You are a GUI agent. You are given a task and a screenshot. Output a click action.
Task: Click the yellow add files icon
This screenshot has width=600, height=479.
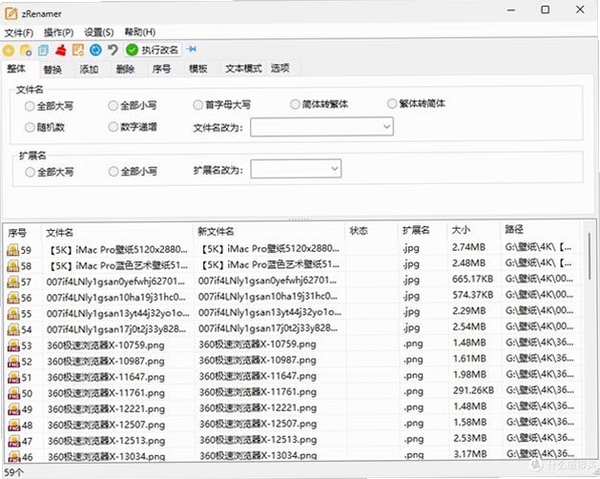[8, 50]
